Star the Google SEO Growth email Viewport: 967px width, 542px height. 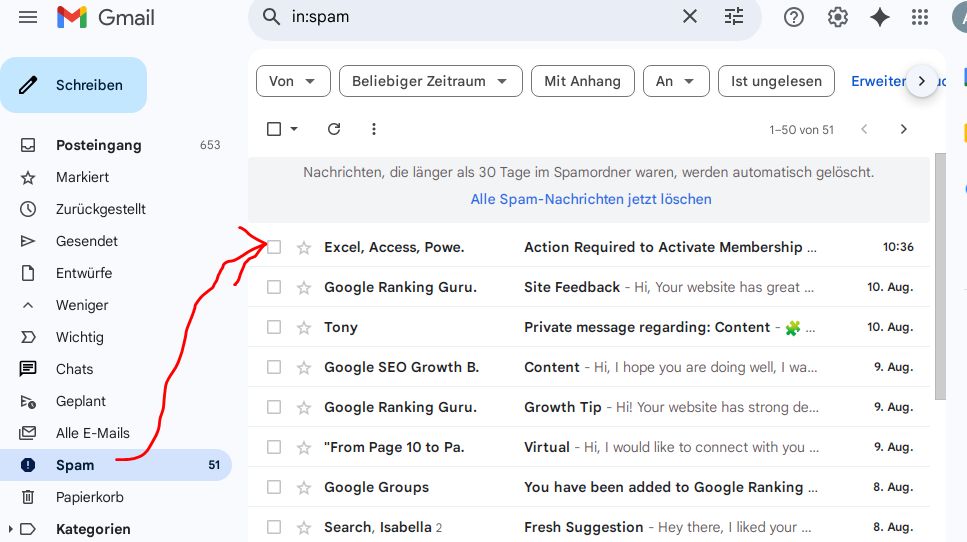point(303,368)
